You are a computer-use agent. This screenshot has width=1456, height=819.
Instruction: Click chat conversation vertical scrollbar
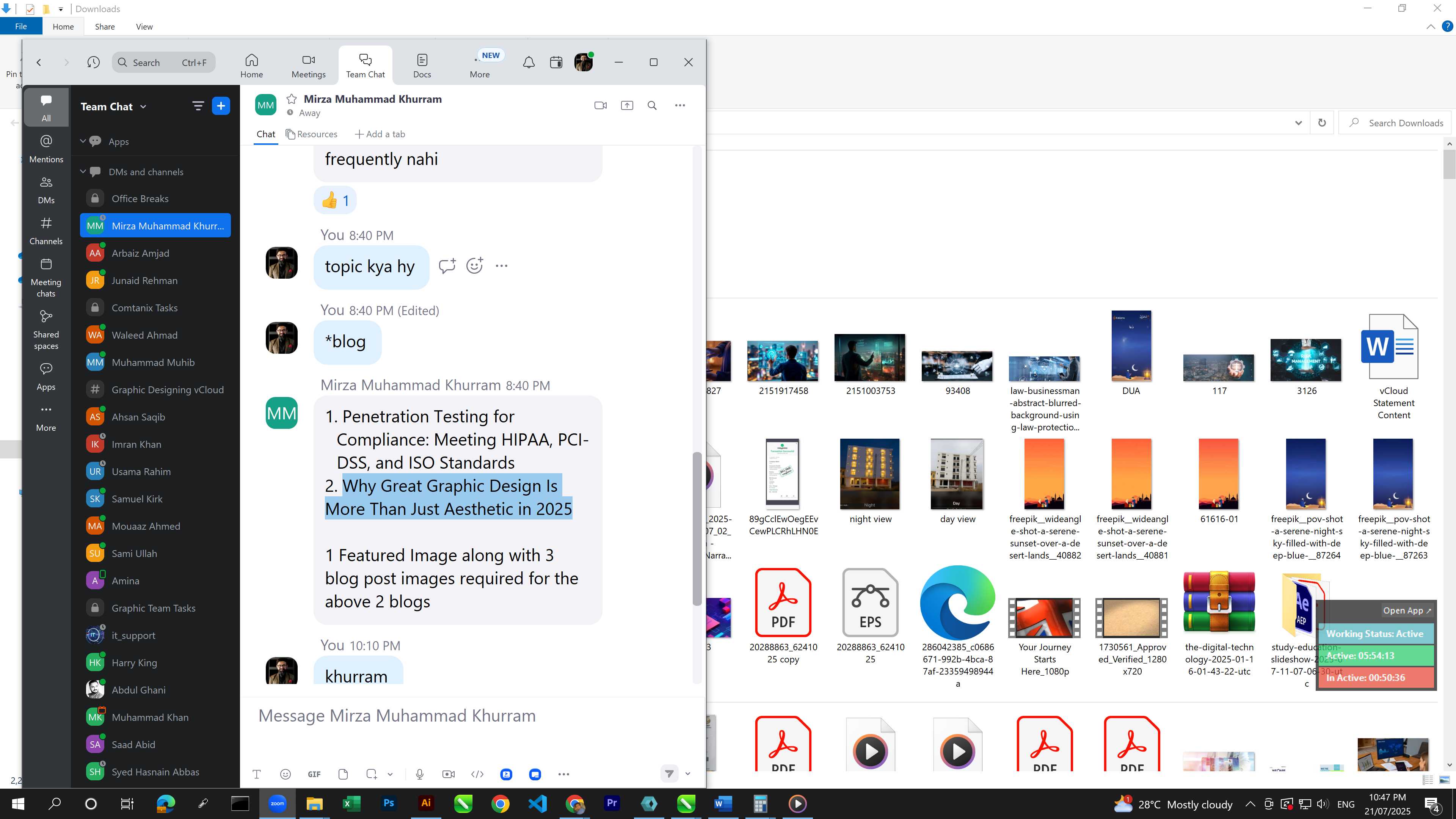[697, 529]
